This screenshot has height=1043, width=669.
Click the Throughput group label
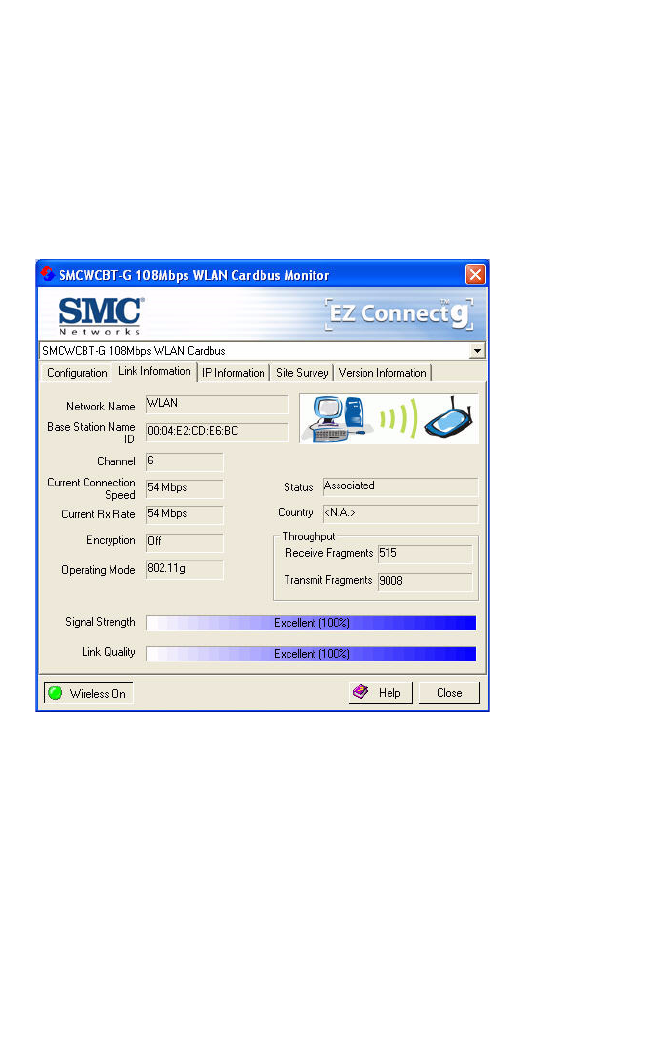309,536
